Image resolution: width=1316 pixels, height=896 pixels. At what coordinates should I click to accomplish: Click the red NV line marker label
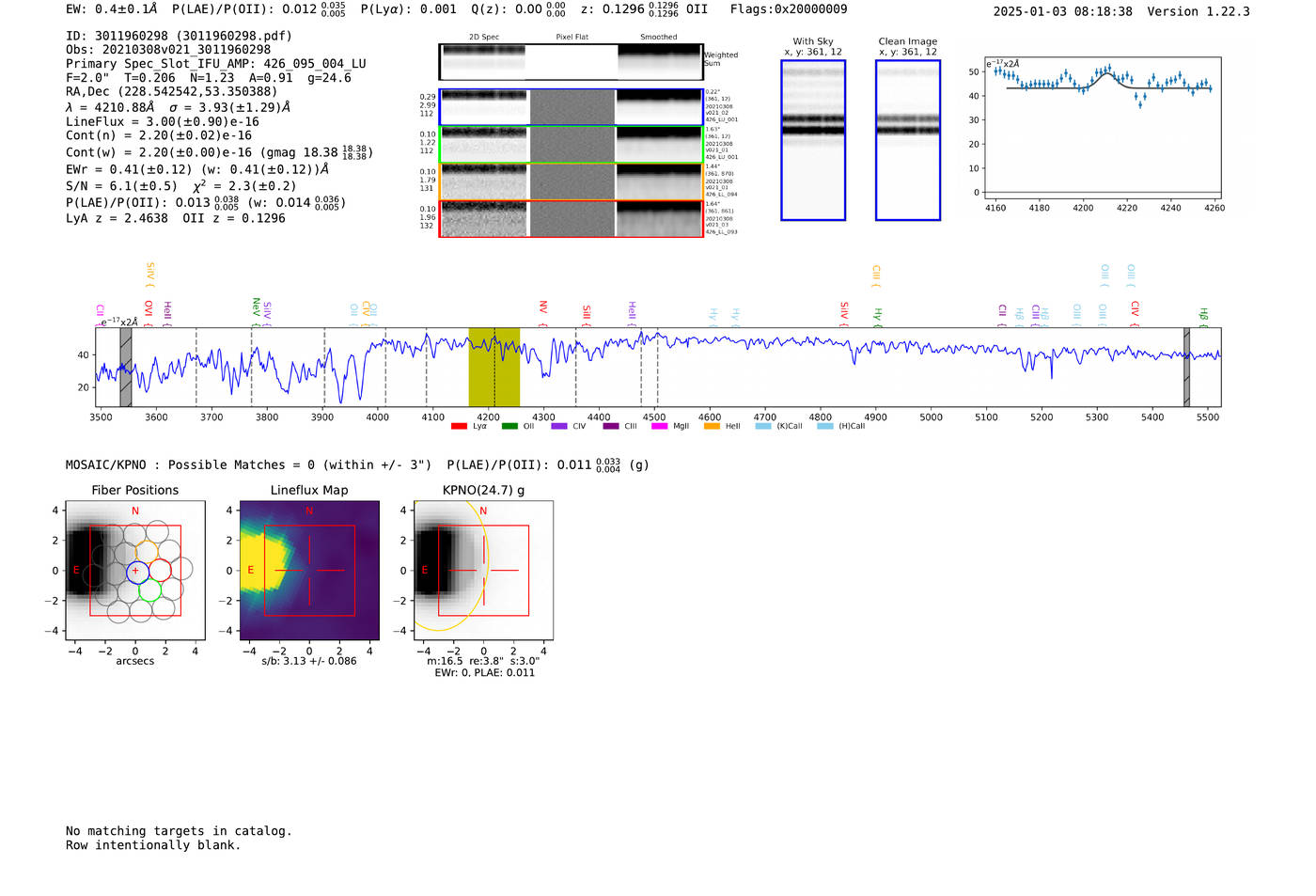coord(543,307)
